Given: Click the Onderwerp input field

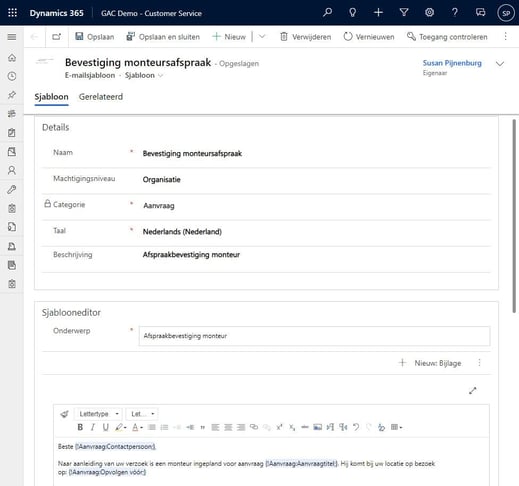Looking at the screenshot, I should (x=314, y=336).
